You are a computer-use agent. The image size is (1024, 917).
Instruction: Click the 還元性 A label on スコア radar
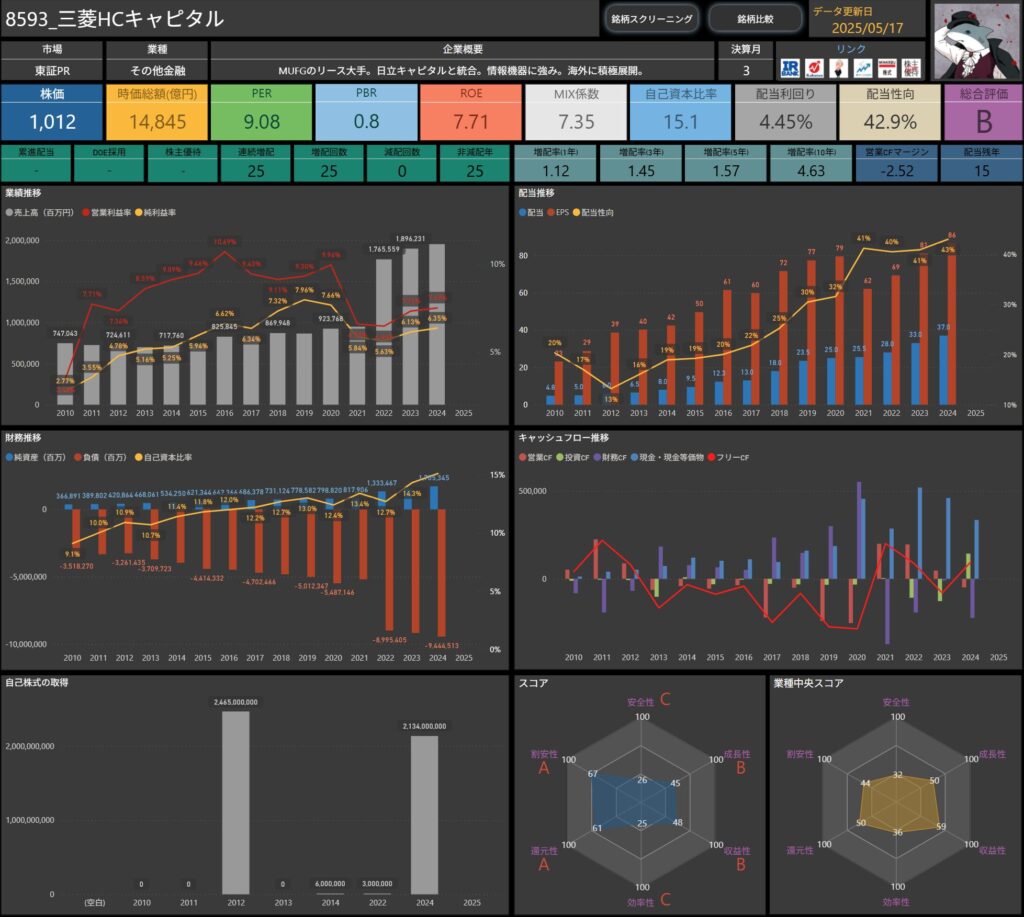click(x=544, y=858)
